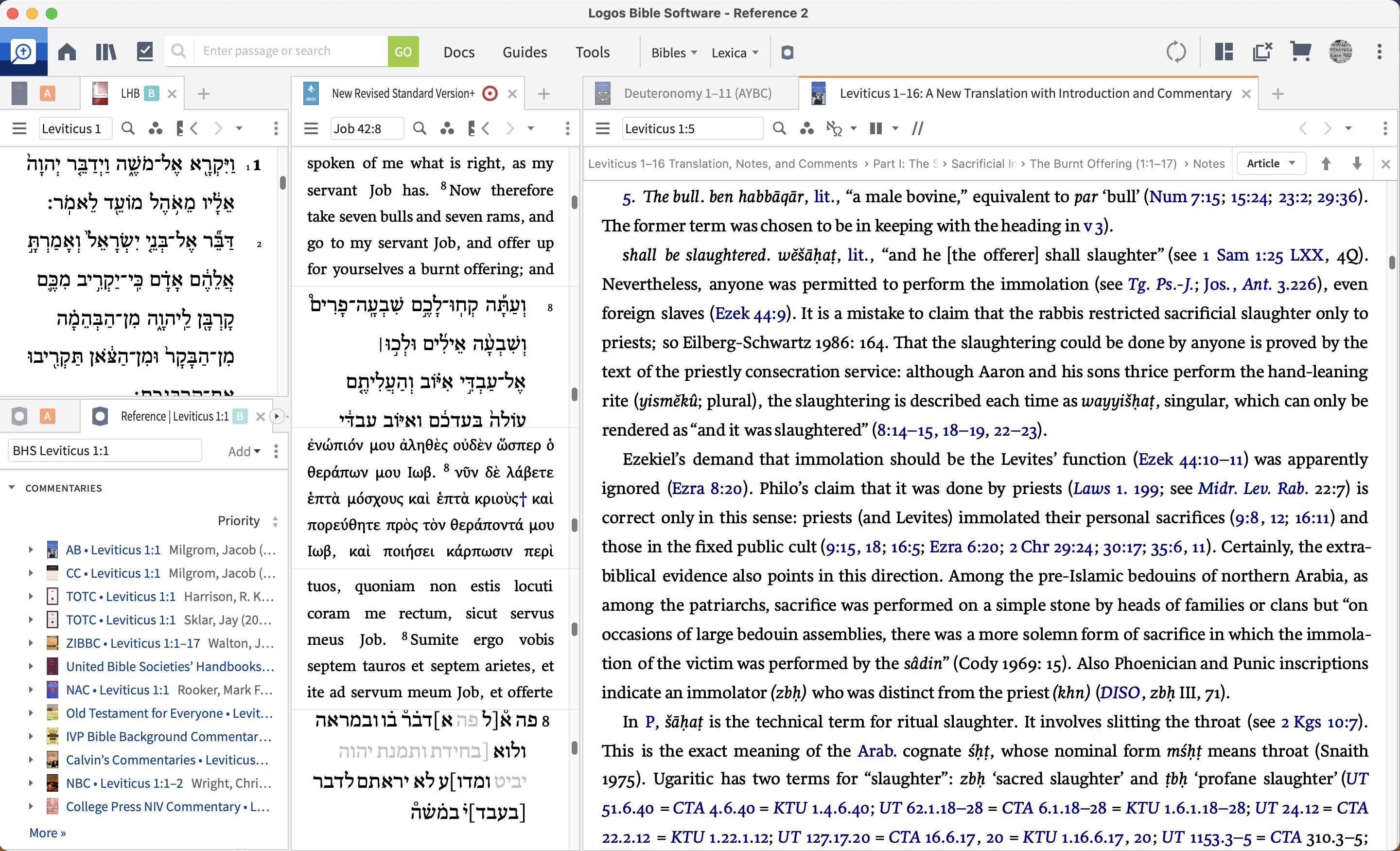This screenshot has width=1400, height=851.
Task: Toggle the link set B on LHB tab
Action: [152, 93]
